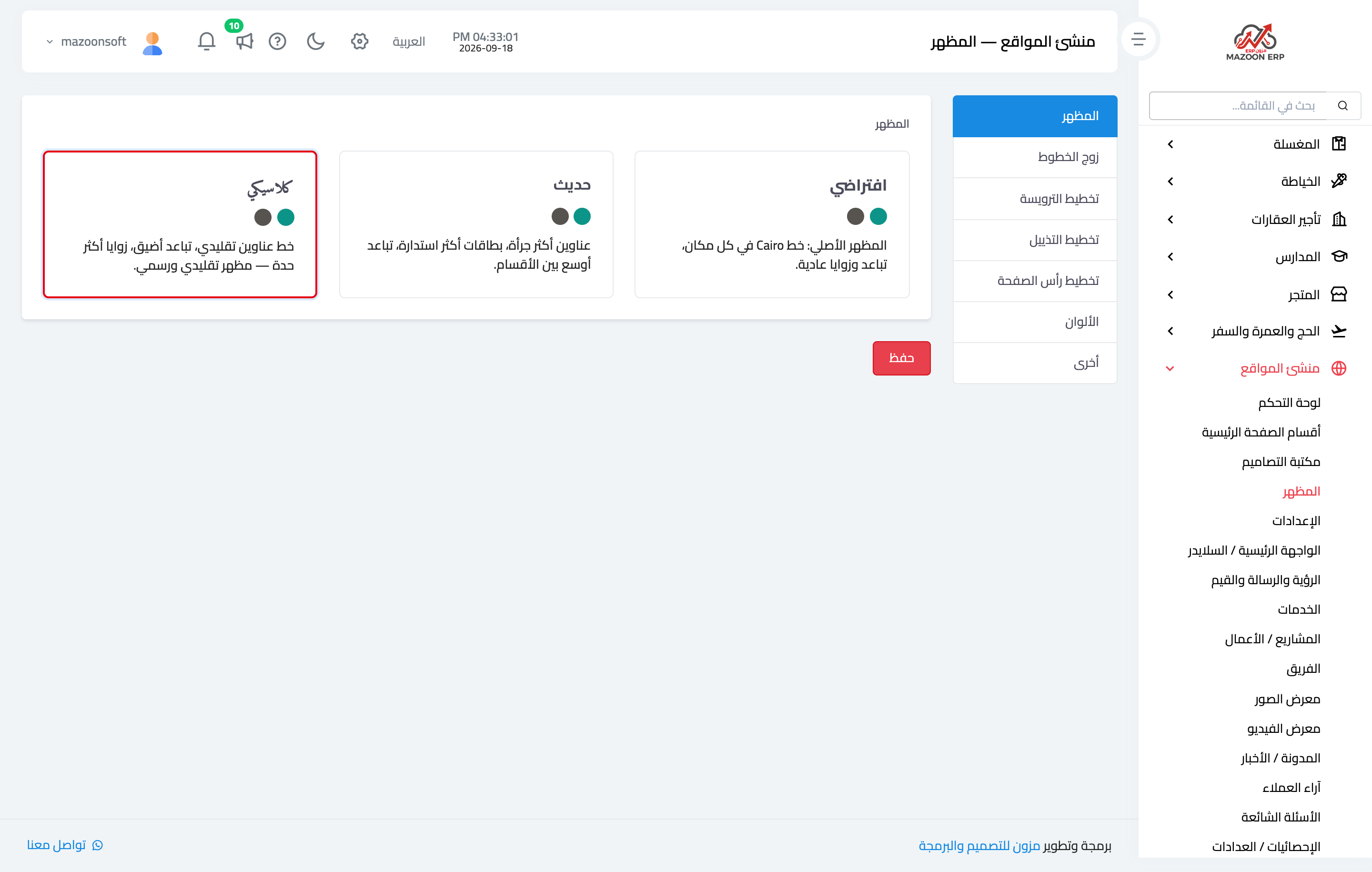Screen dimensions: 1372x872
Task: Switch to the تخطيط التذييل tab
Action: click(x=1035, y=240)
